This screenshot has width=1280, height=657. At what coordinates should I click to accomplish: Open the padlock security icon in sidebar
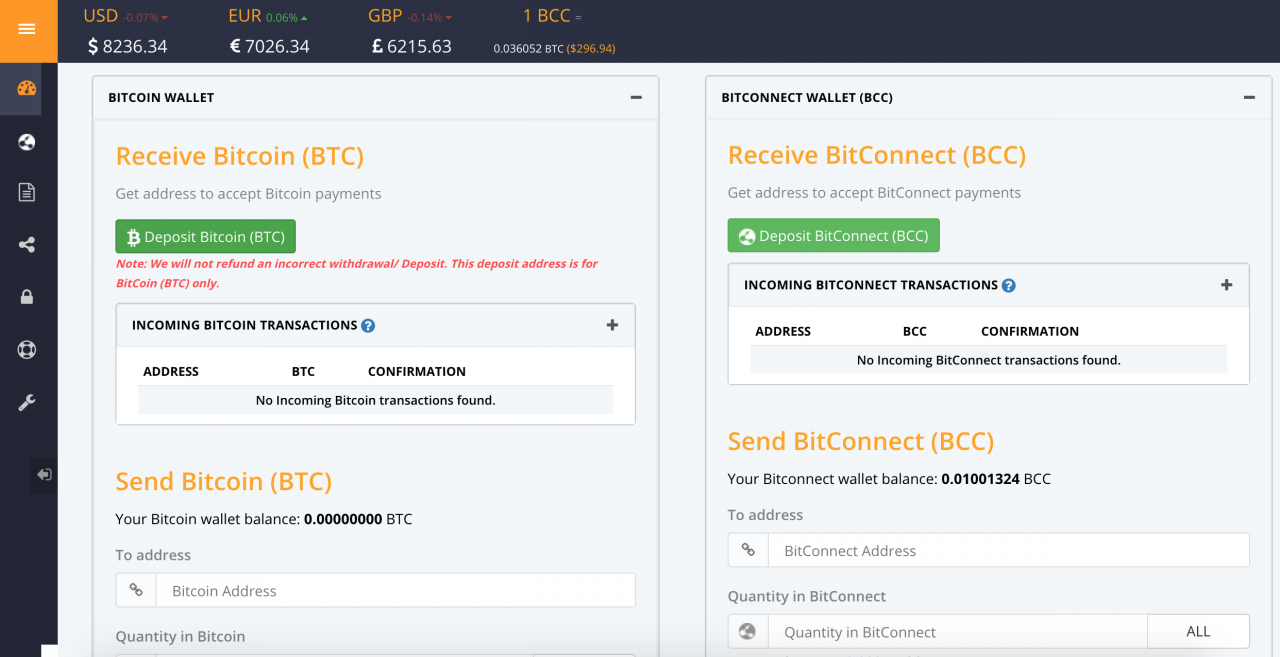click(27, 296)
